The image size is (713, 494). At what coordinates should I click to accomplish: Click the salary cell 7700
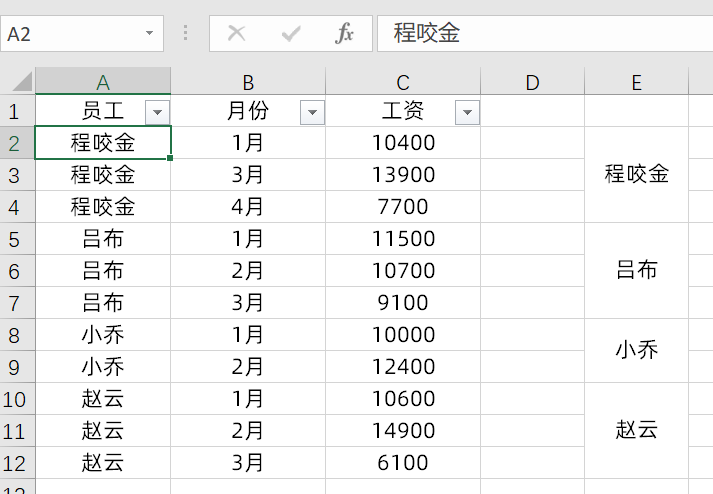coord(403,207)
